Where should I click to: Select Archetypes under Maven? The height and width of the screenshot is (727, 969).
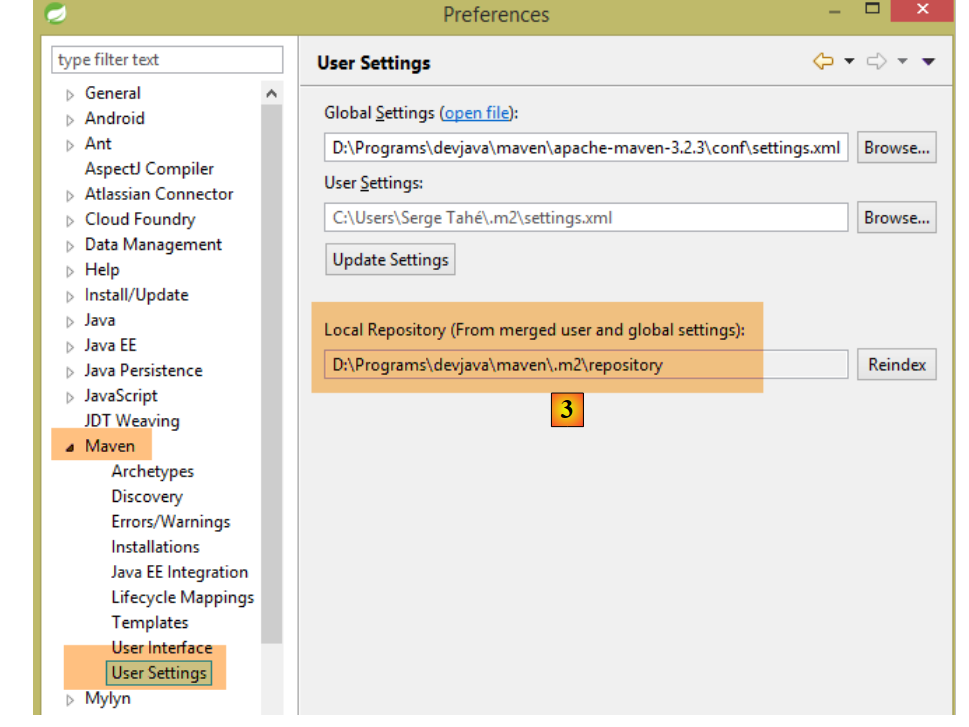pyautogui.click(x=152, y=471)
